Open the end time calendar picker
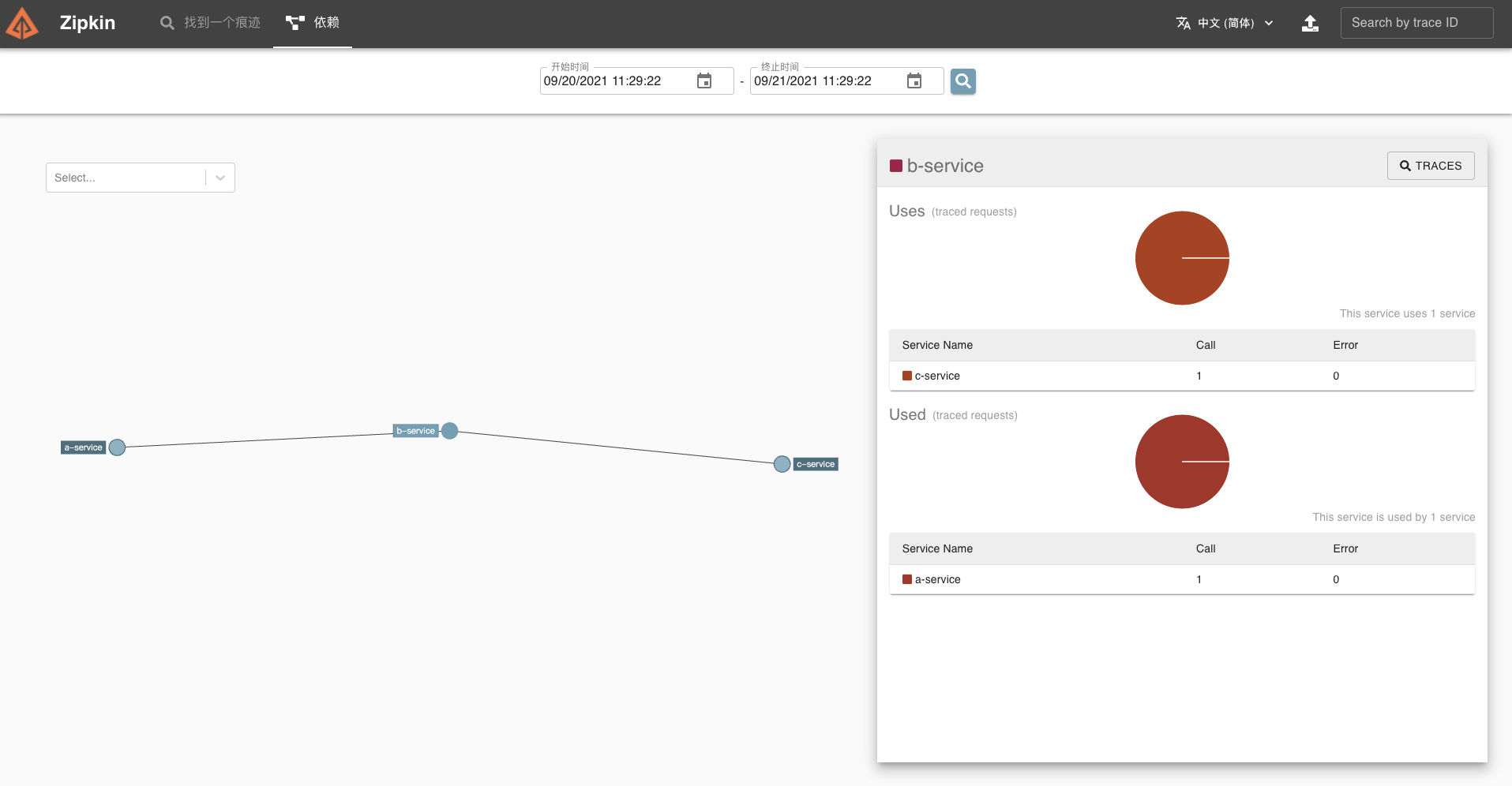 tap(914, 80)
